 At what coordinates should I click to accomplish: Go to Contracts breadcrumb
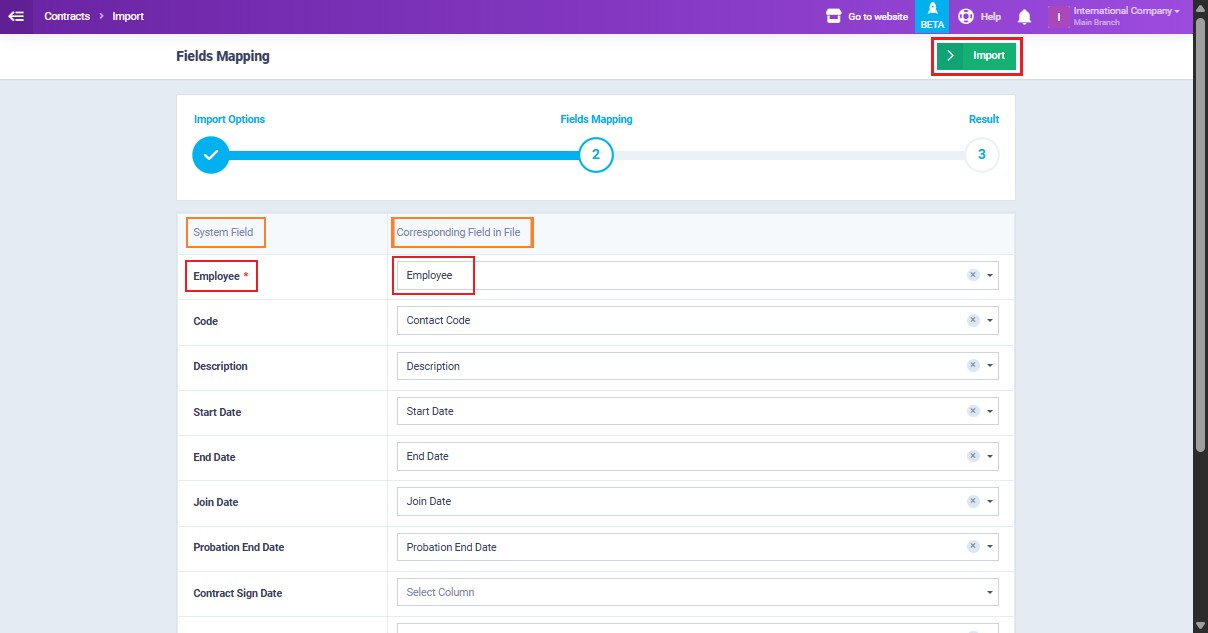(67, 16)
